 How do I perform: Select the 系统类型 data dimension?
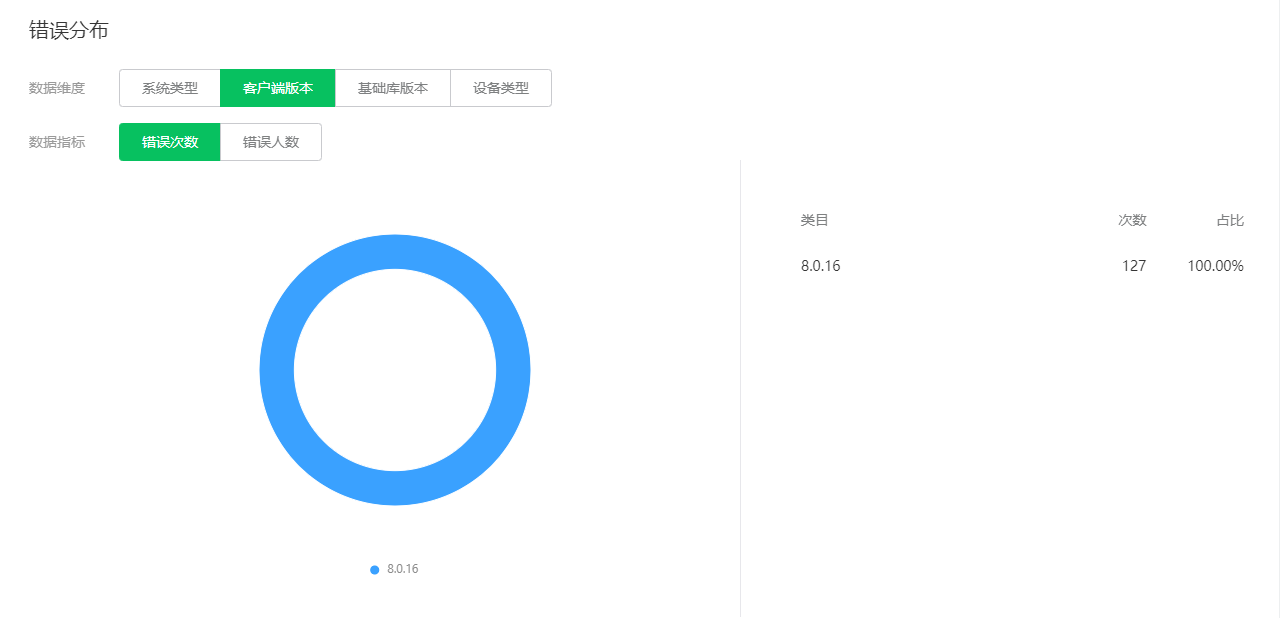[170, 88]
